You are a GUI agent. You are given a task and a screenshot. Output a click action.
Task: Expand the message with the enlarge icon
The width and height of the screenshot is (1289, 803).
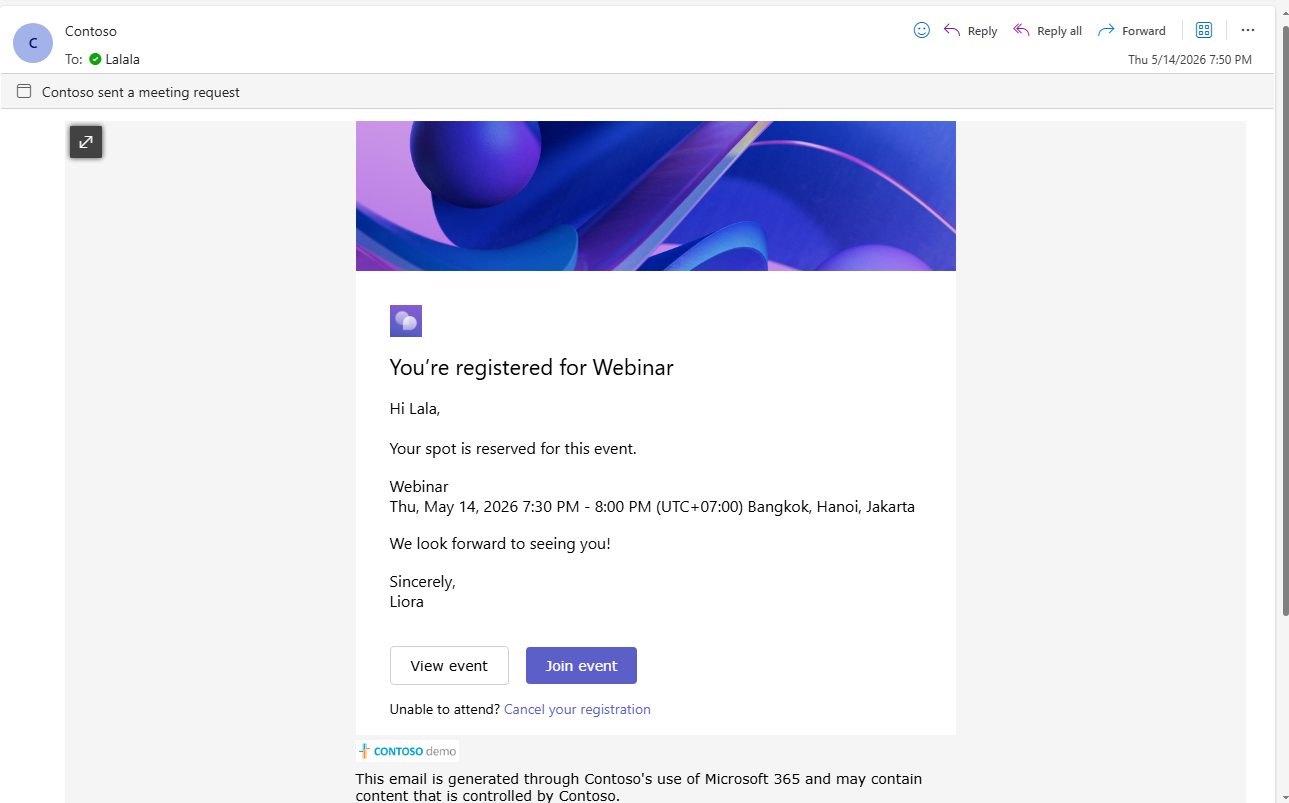point(86,141)
